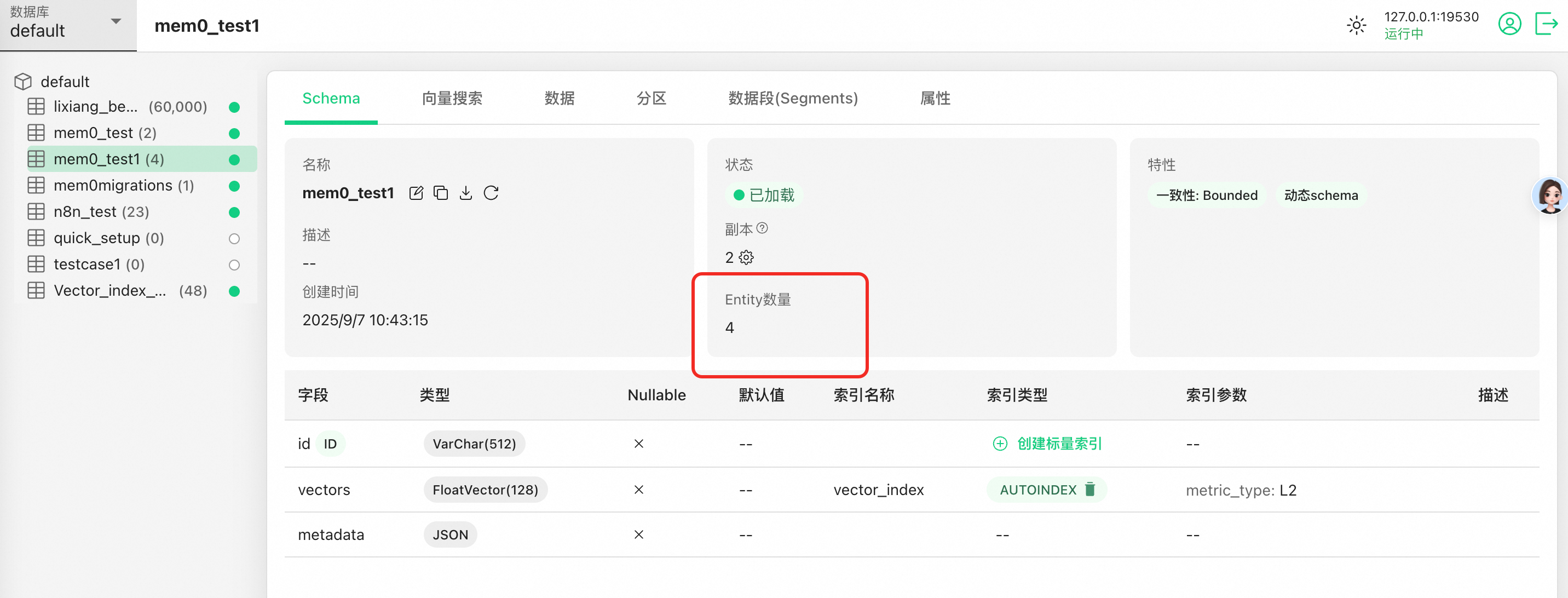
Task: Click the table icon beside mem0migrations
Action: pos(36,185)
